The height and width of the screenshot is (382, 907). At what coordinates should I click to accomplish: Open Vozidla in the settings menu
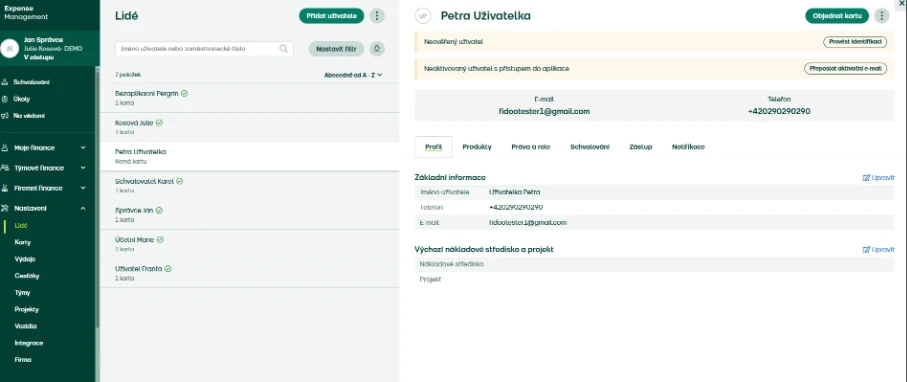click(25, 326)
